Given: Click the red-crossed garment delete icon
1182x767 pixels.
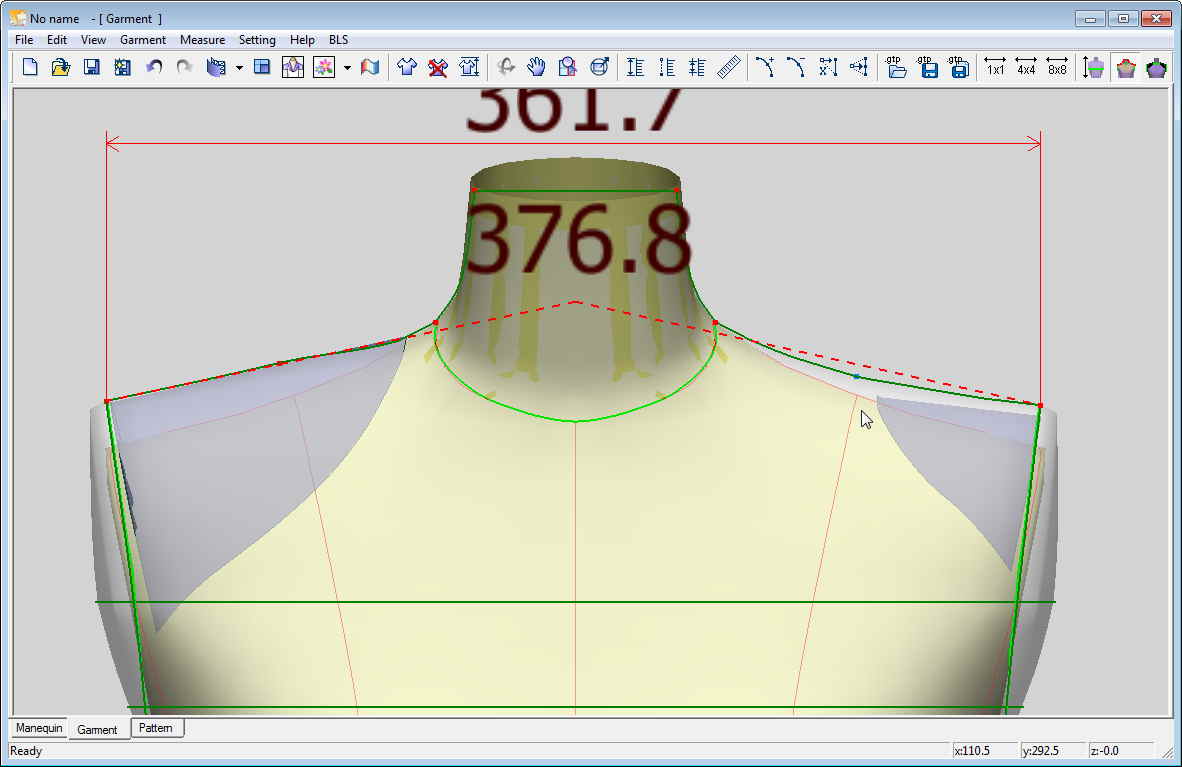Looking at the screenshot, I should click(x=438, y=67).
